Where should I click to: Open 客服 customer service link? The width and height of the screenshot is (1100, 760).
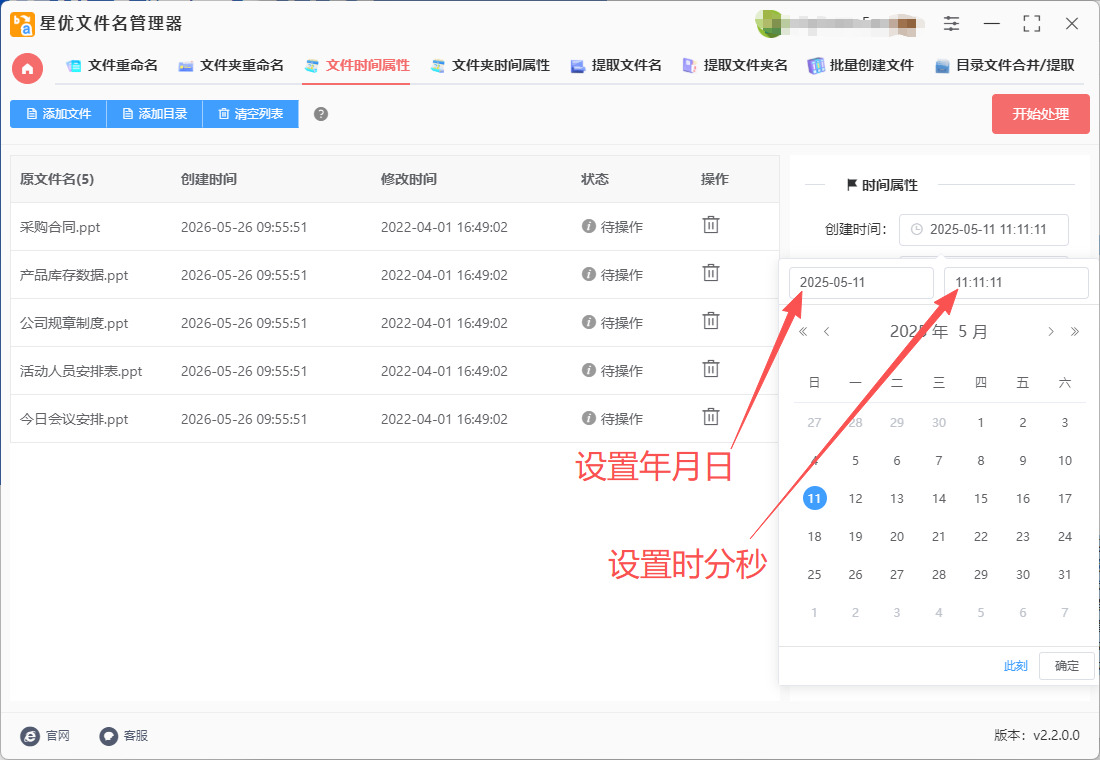tap(124, 735)
